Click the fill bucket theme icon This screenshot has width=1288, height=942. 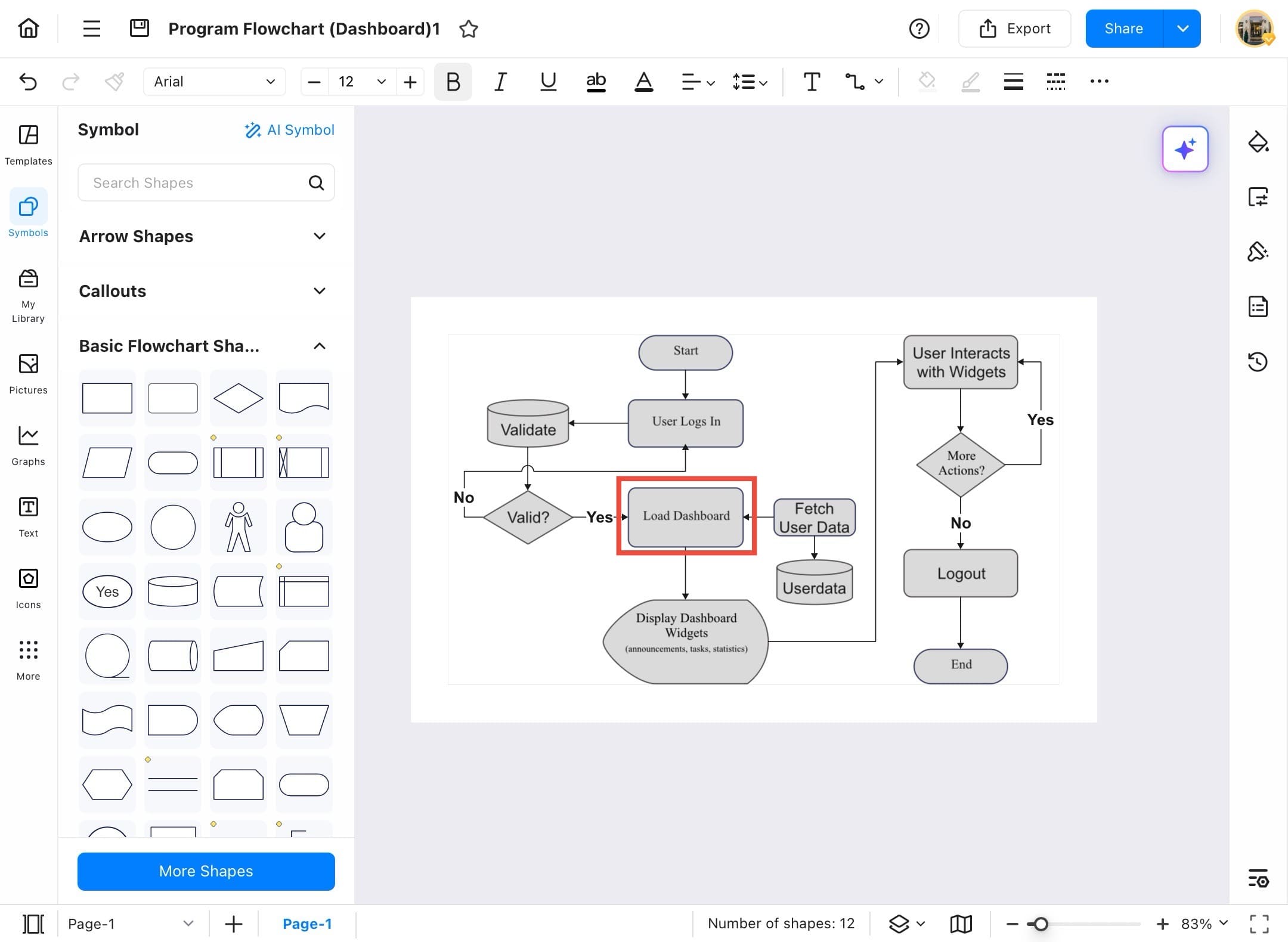[x=1258, y=142]
